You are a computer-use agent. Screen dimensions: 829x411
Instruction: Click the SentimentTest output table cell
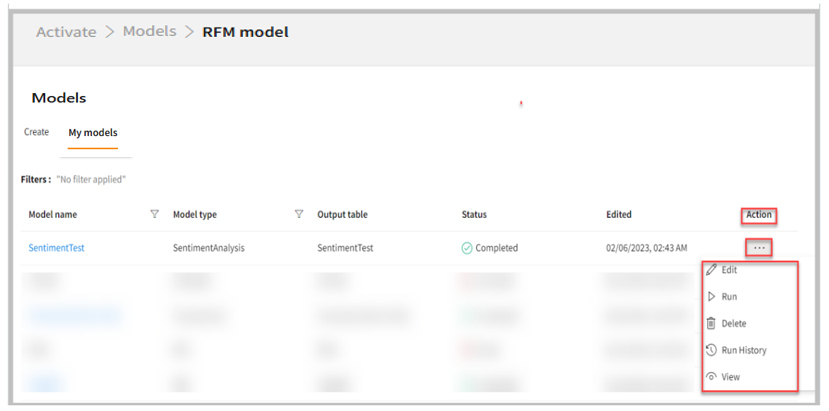pos(345,248)
